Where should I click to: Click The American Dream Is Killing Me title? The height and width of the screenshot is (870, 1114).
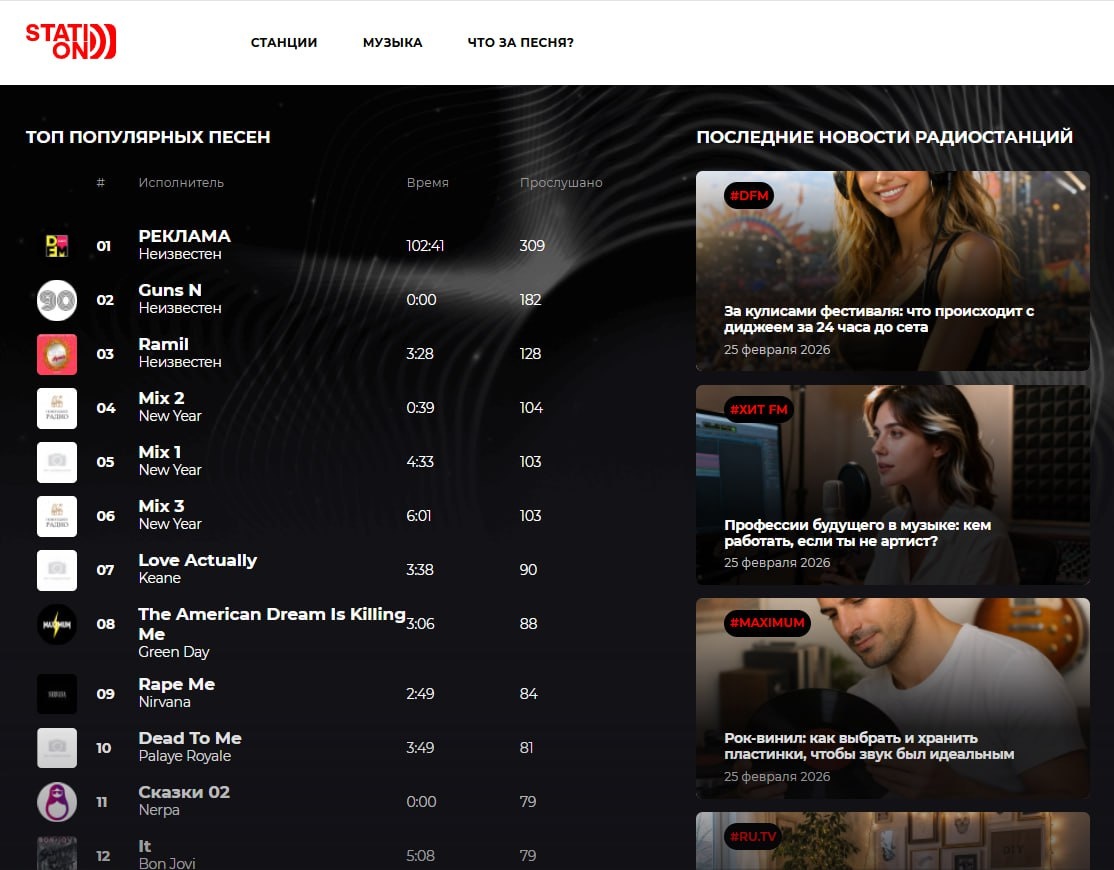pos(272,624)
